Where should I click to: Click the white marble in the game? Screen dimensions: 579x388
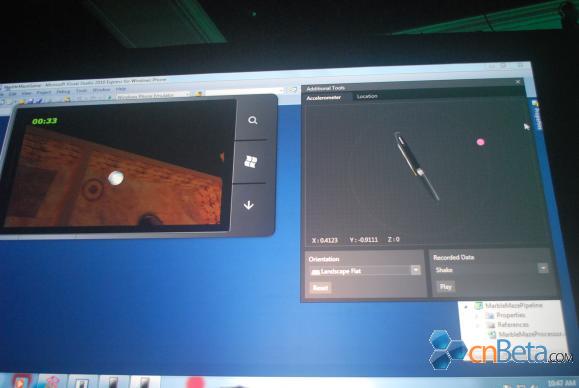[x=116, y=178]
